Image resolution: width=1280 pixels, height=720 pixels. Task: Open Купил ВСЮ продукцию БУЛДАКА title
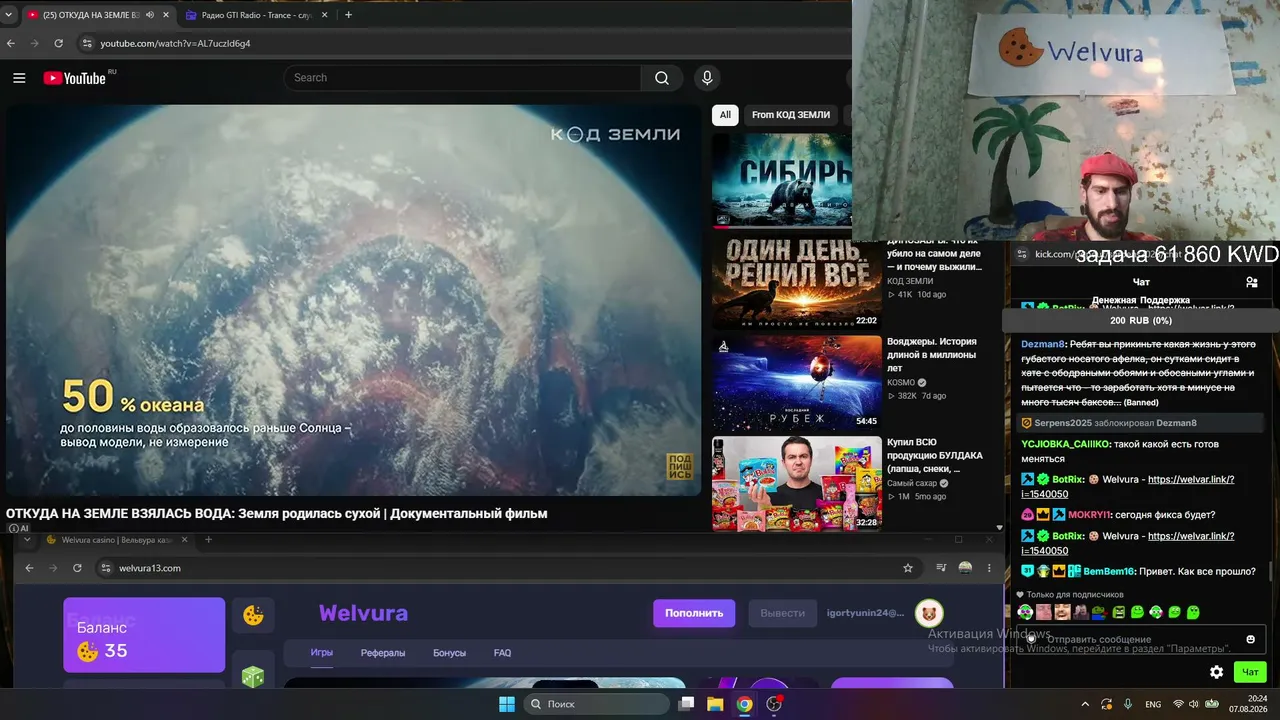[x=935, y=455]
